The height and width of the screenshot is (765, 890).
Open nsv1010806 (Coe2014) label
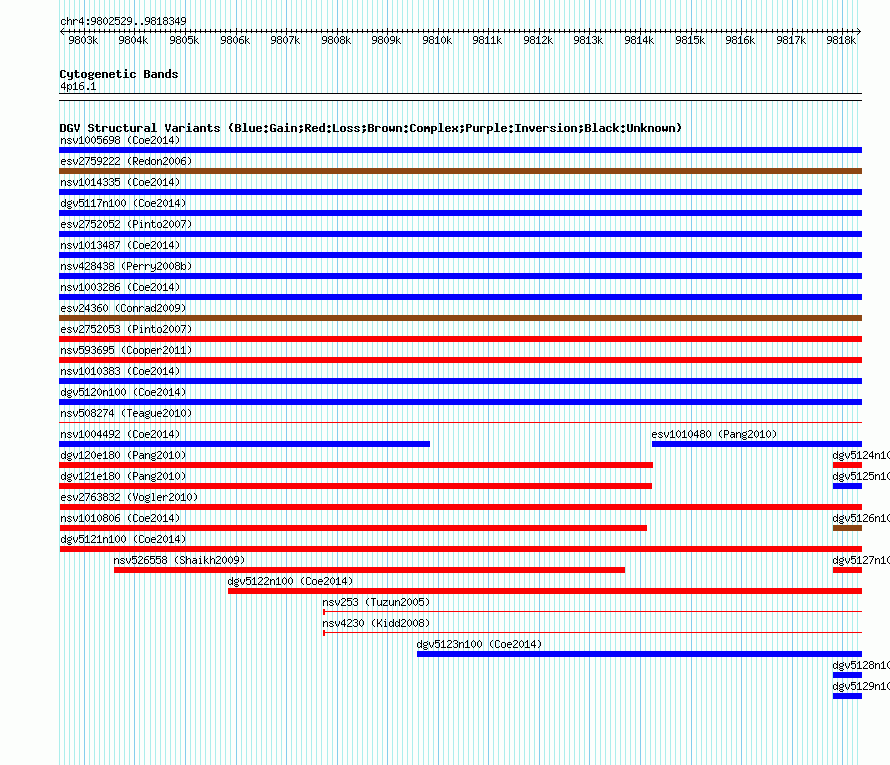[120, 518]
